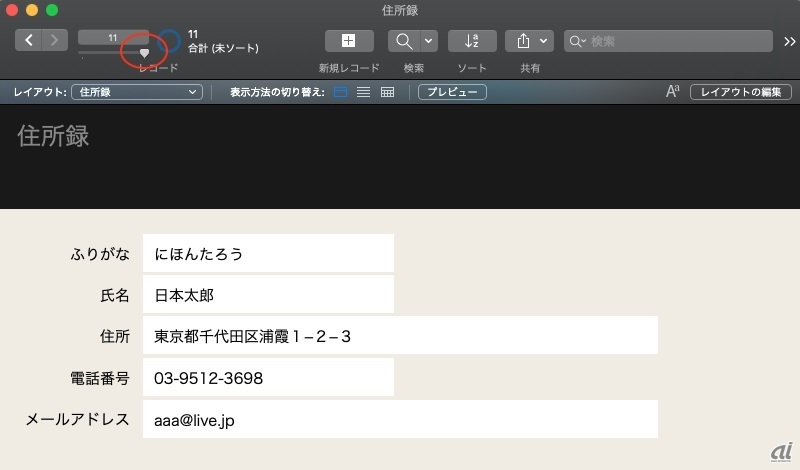
Task: Open the レイアウト layout dropdown
Action: pyautogui.click(x=137, y=92)
